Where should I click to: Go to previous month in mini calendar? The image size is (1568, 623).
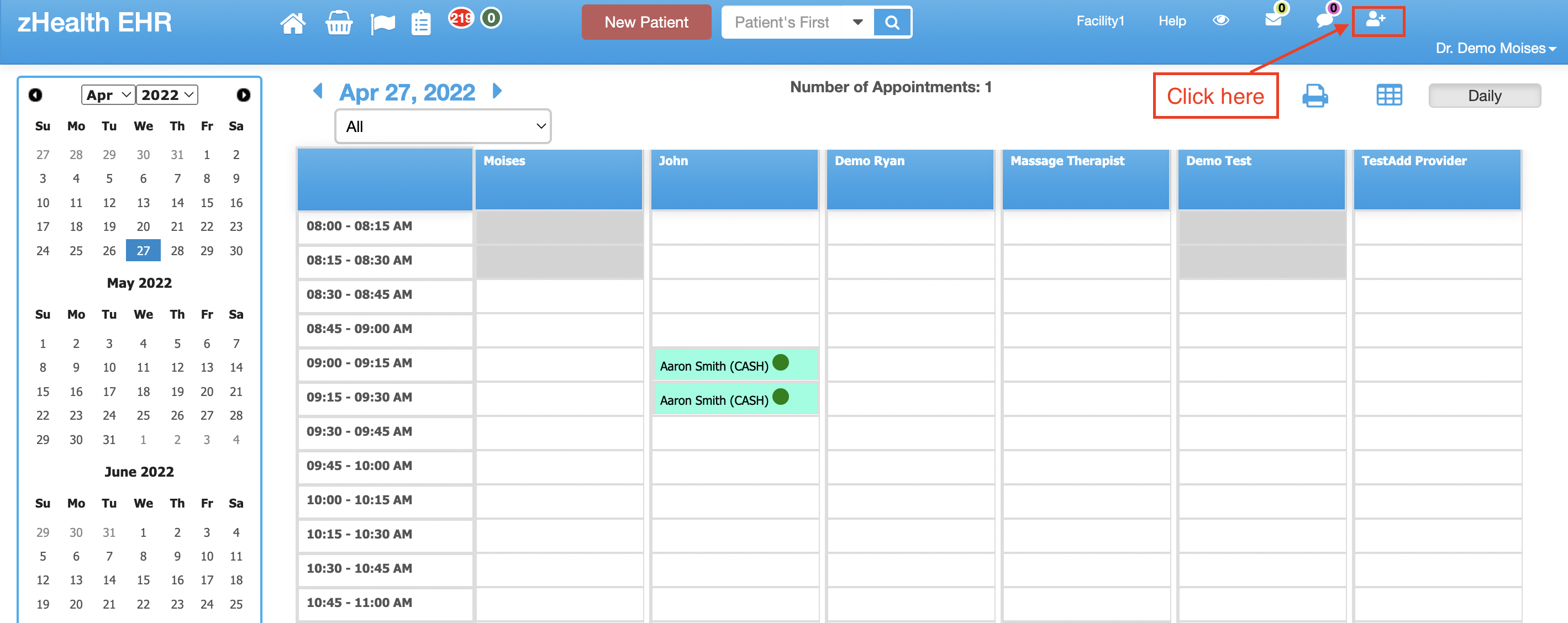click(x=35, y=95)
